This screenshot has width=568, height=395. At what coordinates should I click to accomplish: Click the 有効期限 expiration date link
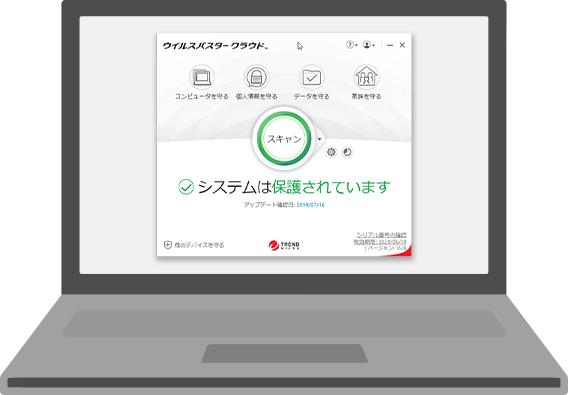(x=380, y=242)
